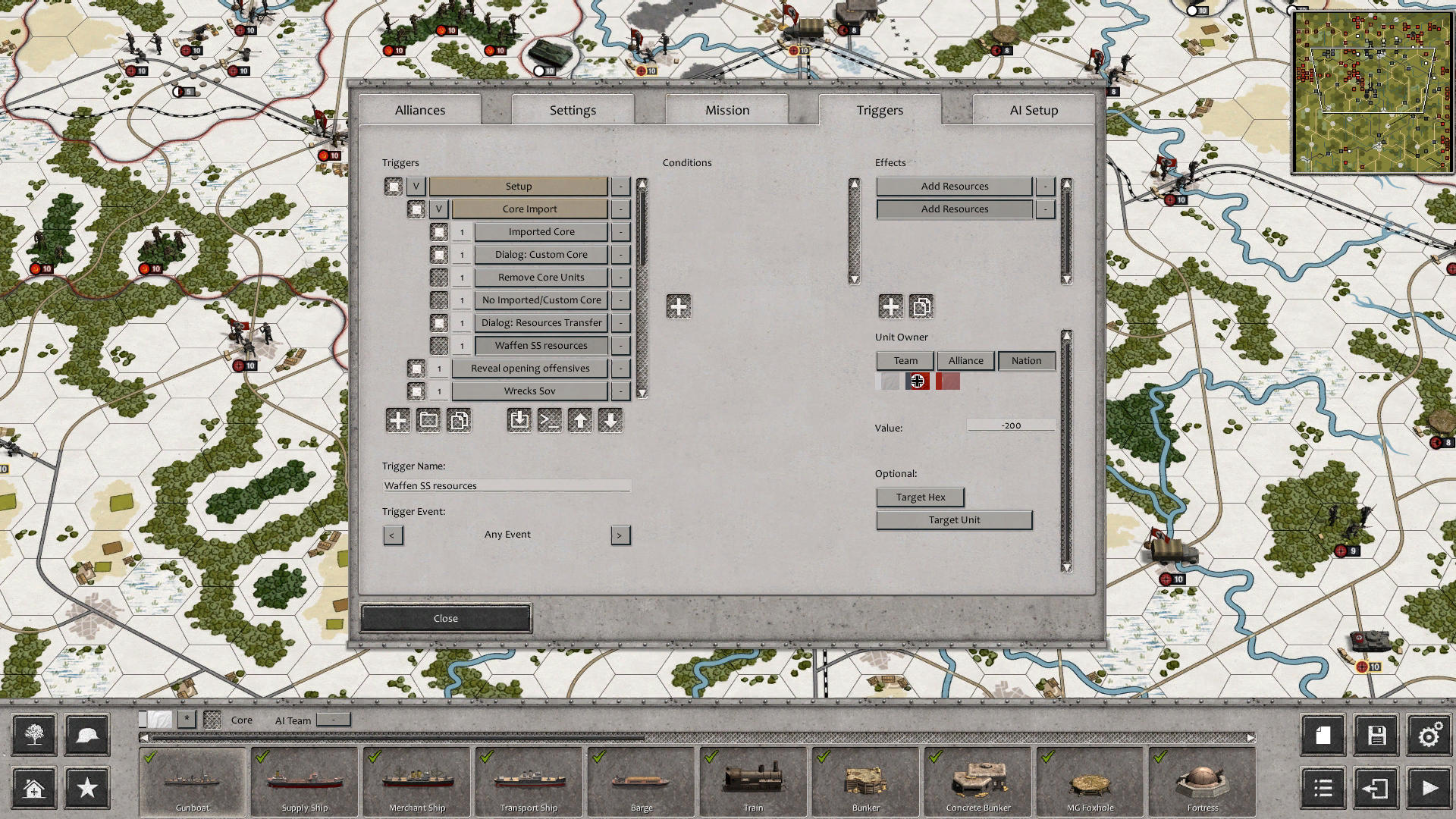Add a new trigger with plus icon
This screenshot has height=819, width=1456.
pyautogui.click(x=398, y=420)
